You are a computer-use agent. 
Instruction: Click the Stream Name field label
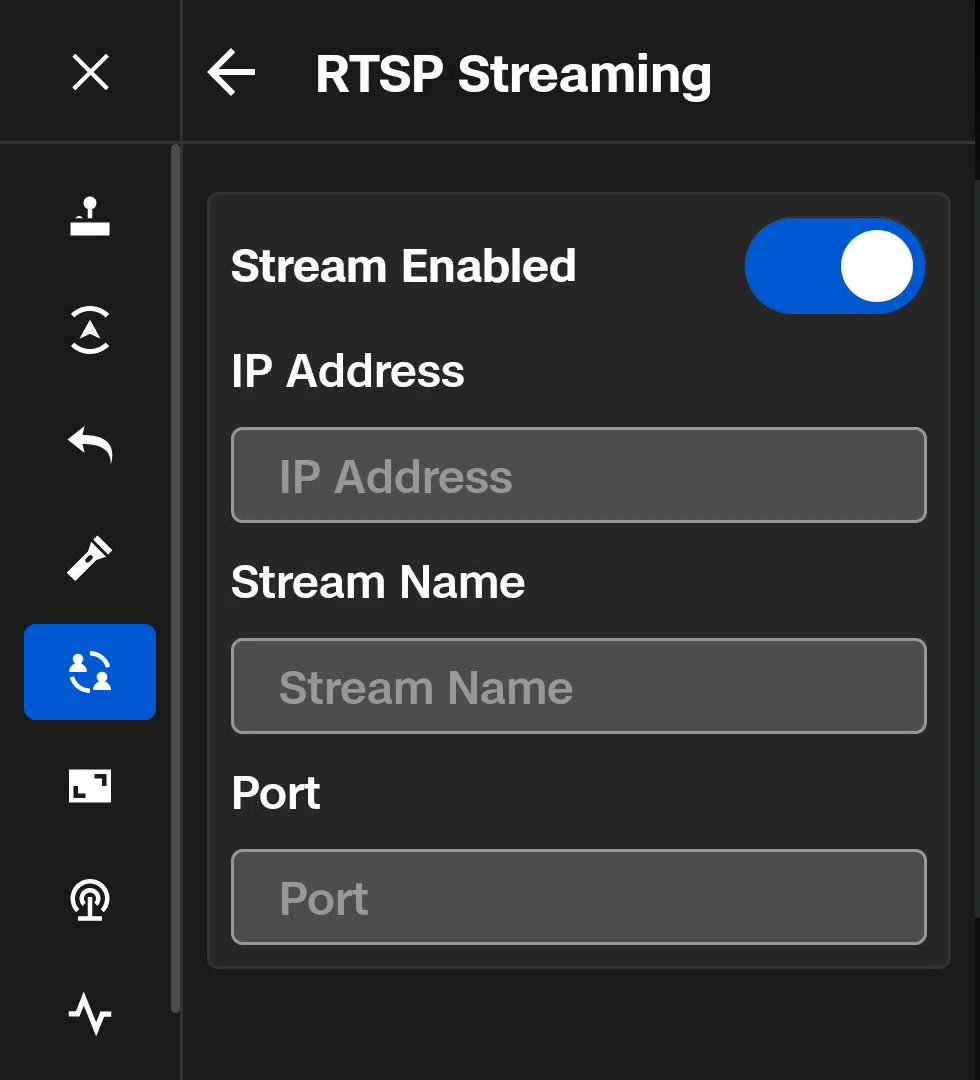378,582
